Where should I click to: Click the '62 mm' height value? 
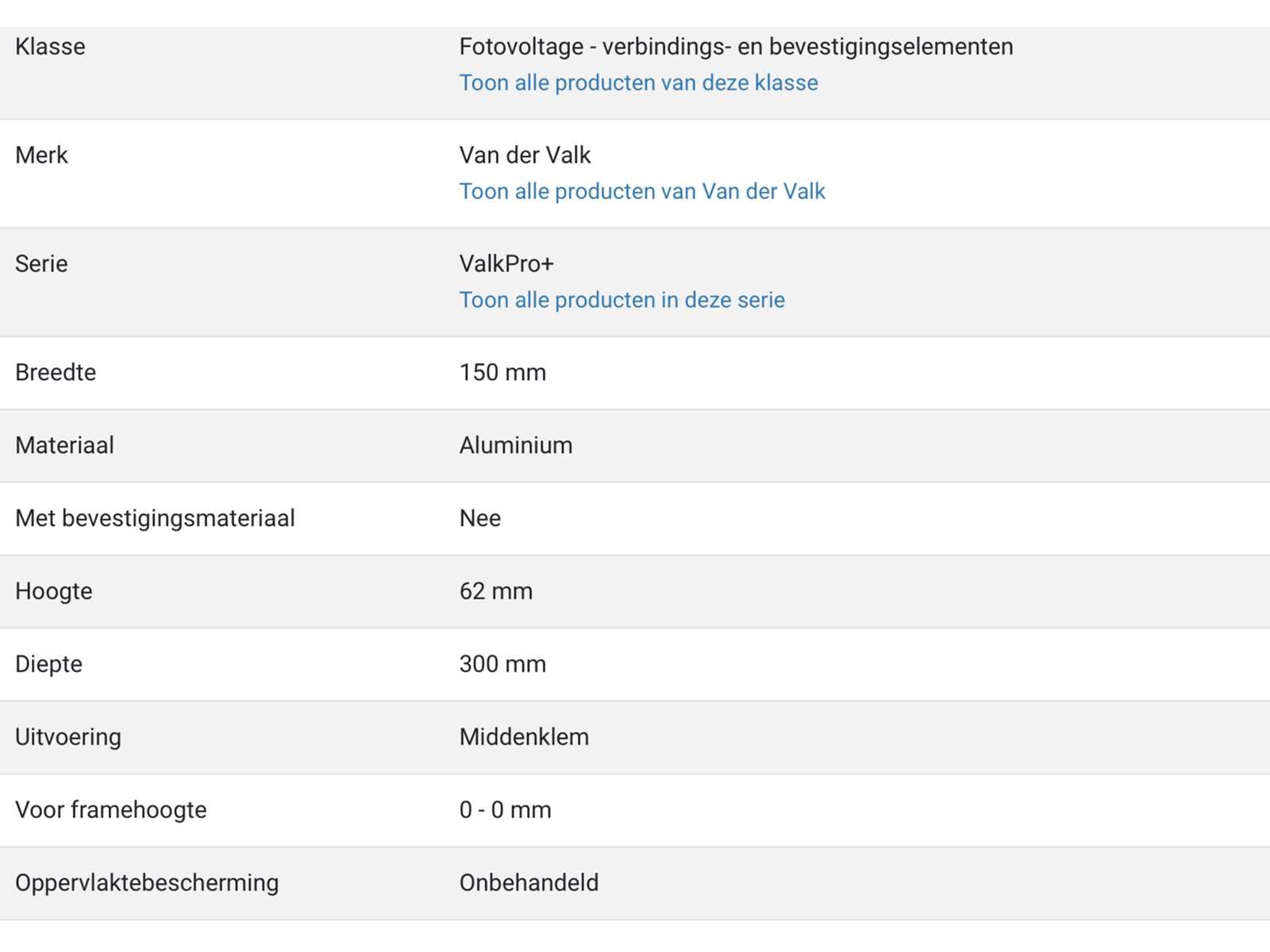(496, 592)
